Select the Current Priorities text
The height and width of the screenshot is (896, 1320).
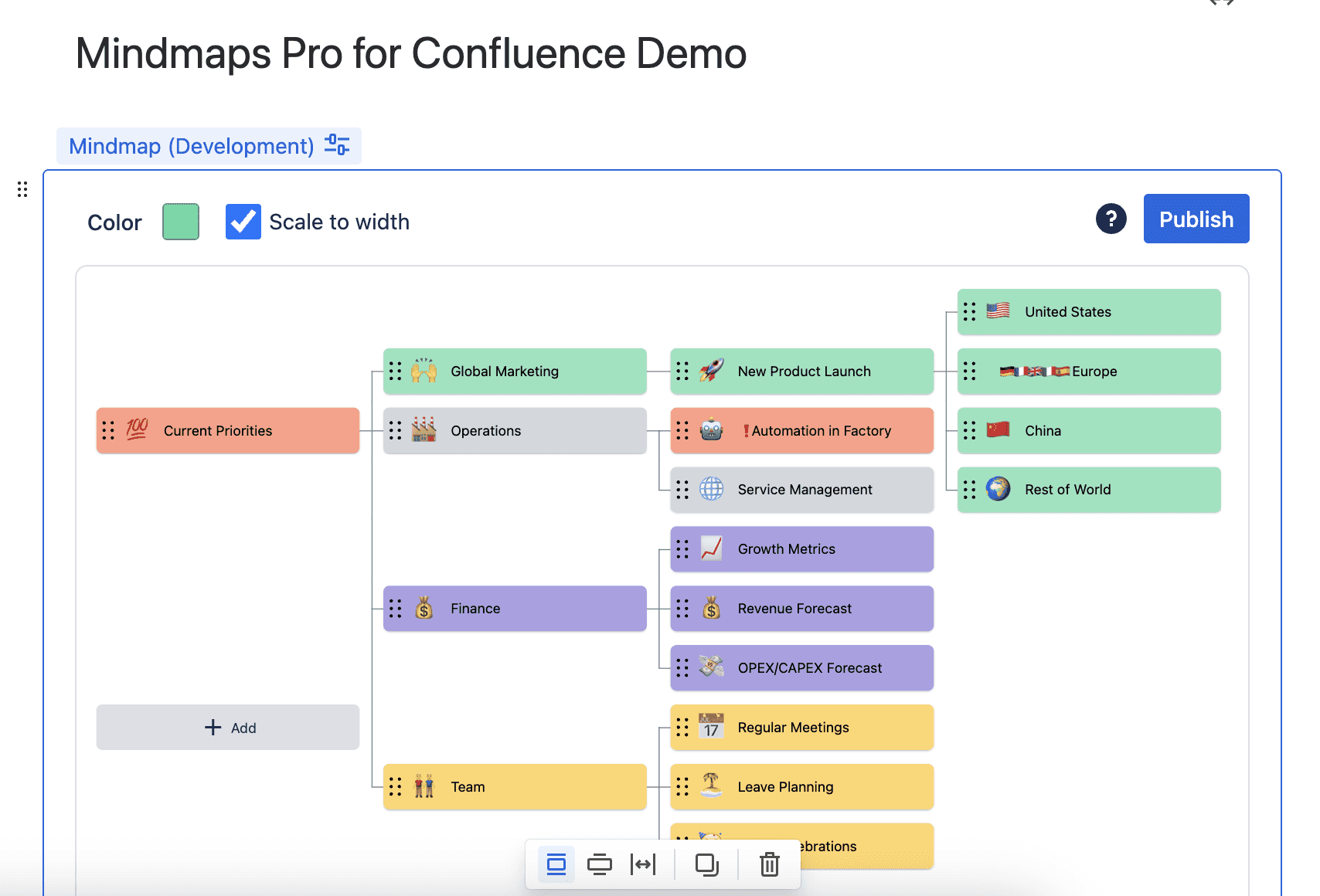pyautogui.click(x=218, y=431)
